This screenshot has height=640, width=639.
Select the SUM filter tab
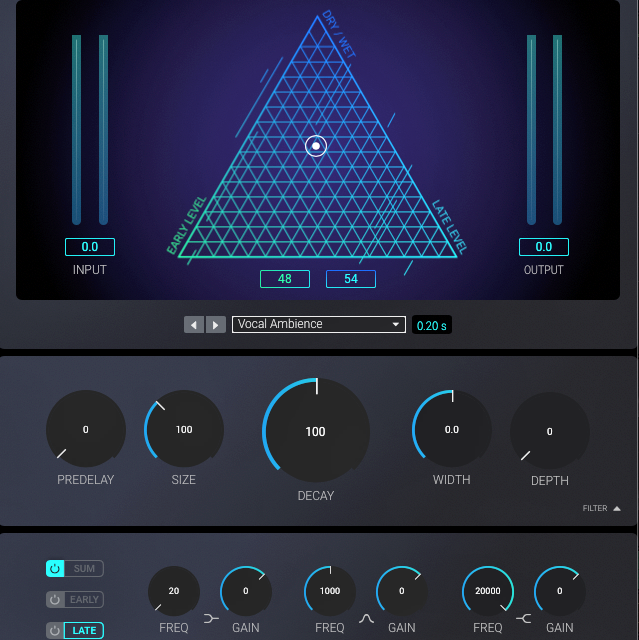pos(85,569)
